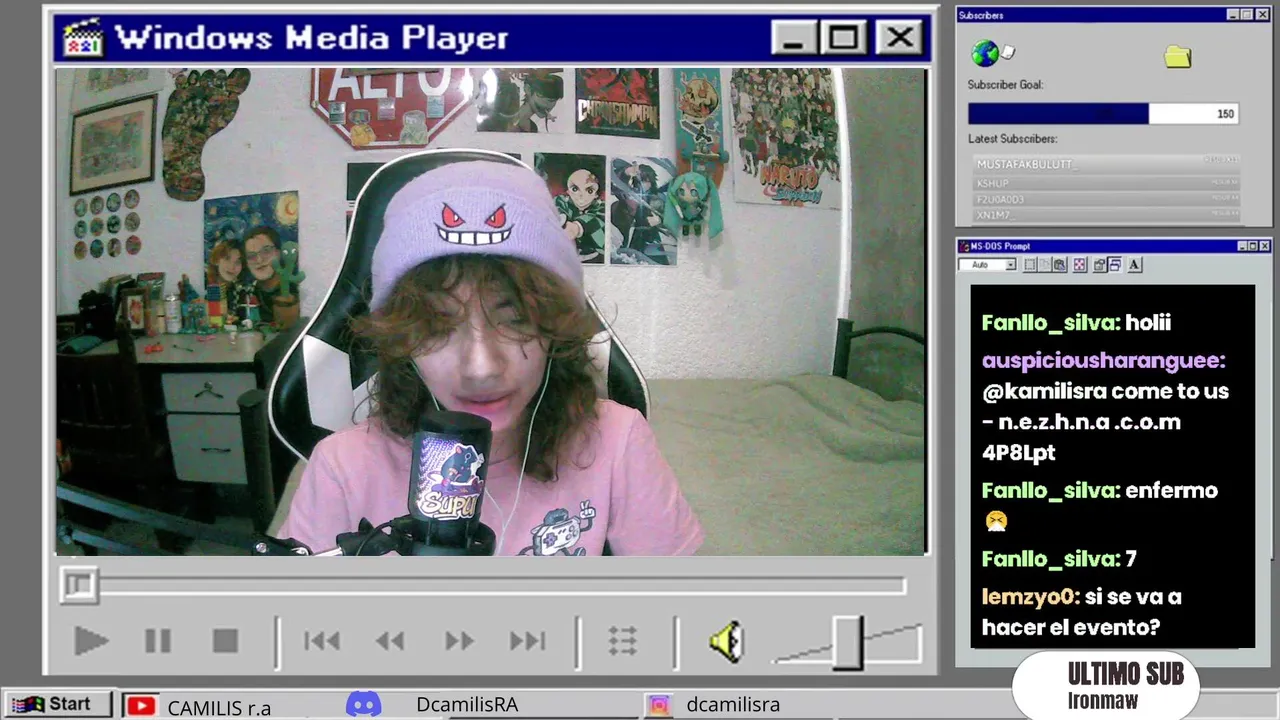1280x720 pixels.
Task: Click the 'DcamilisRA' taskbar label
Action: pos(467,704)
